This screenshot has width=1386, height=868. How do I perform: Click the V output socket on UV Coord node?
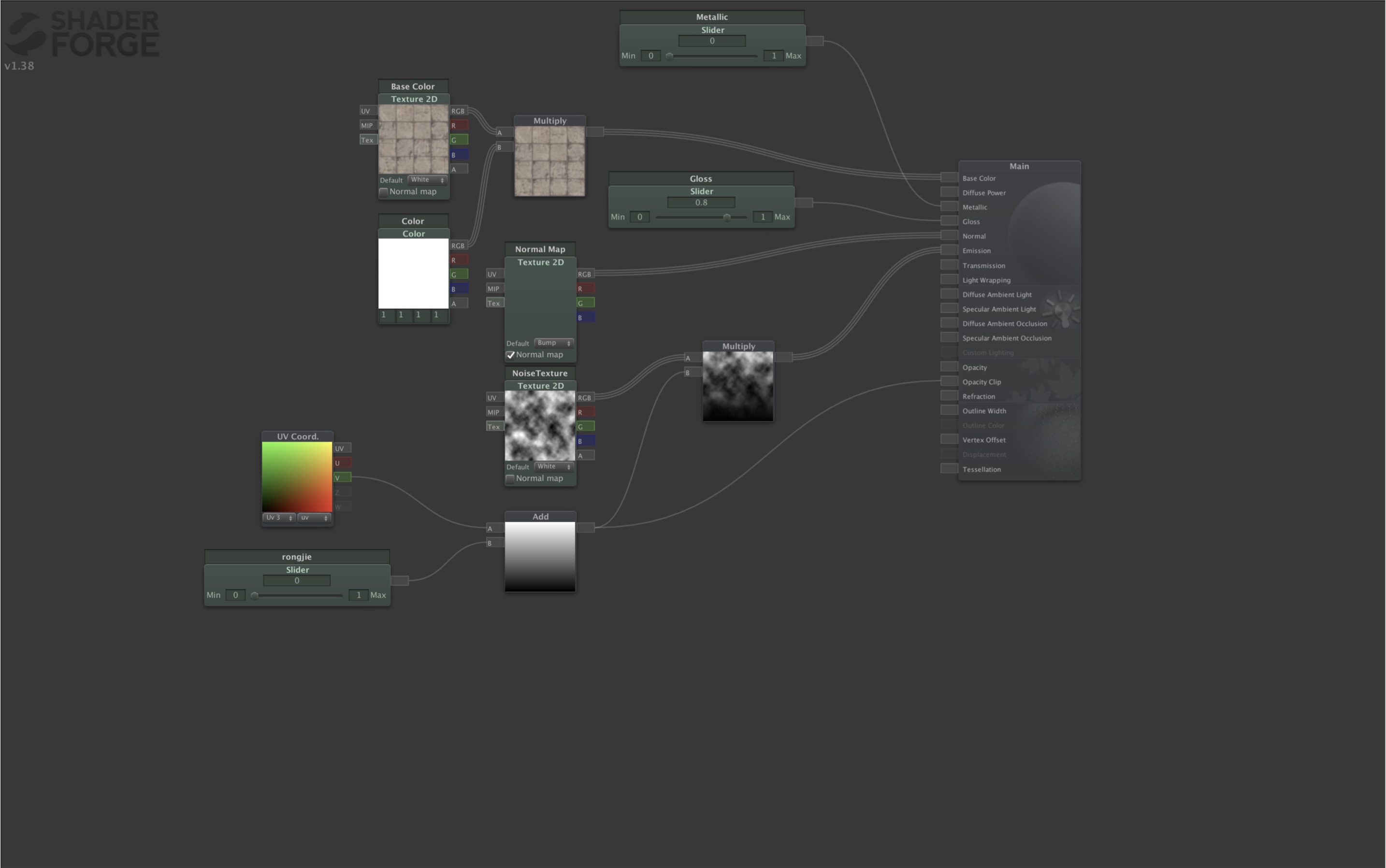click(343, 477)
